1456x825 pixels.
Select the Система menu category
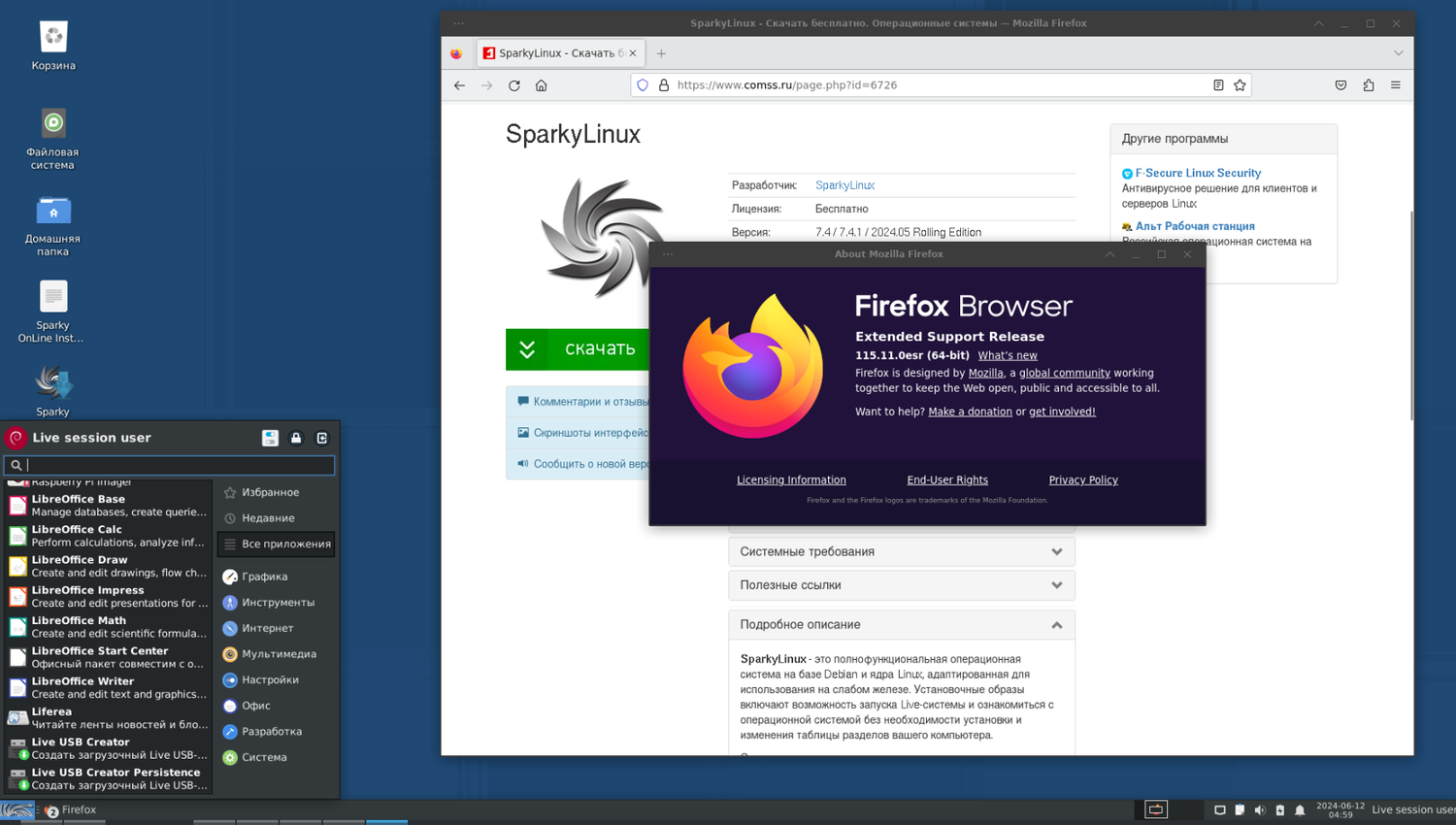277,758
